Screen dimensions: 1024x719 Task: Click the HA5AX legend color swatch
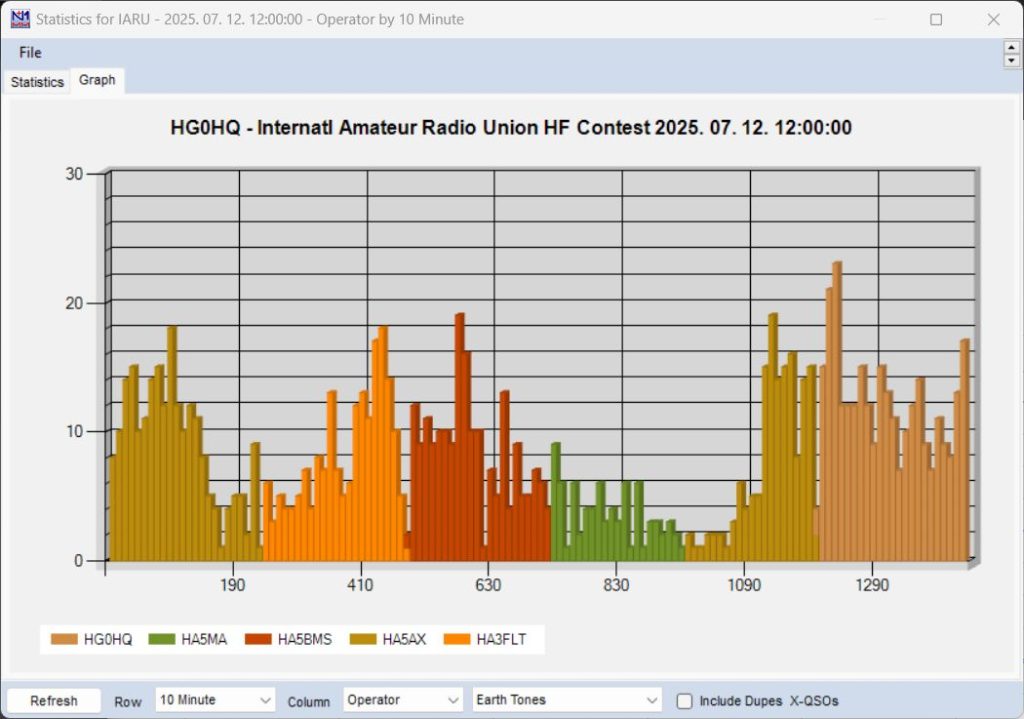coord(363,639)
